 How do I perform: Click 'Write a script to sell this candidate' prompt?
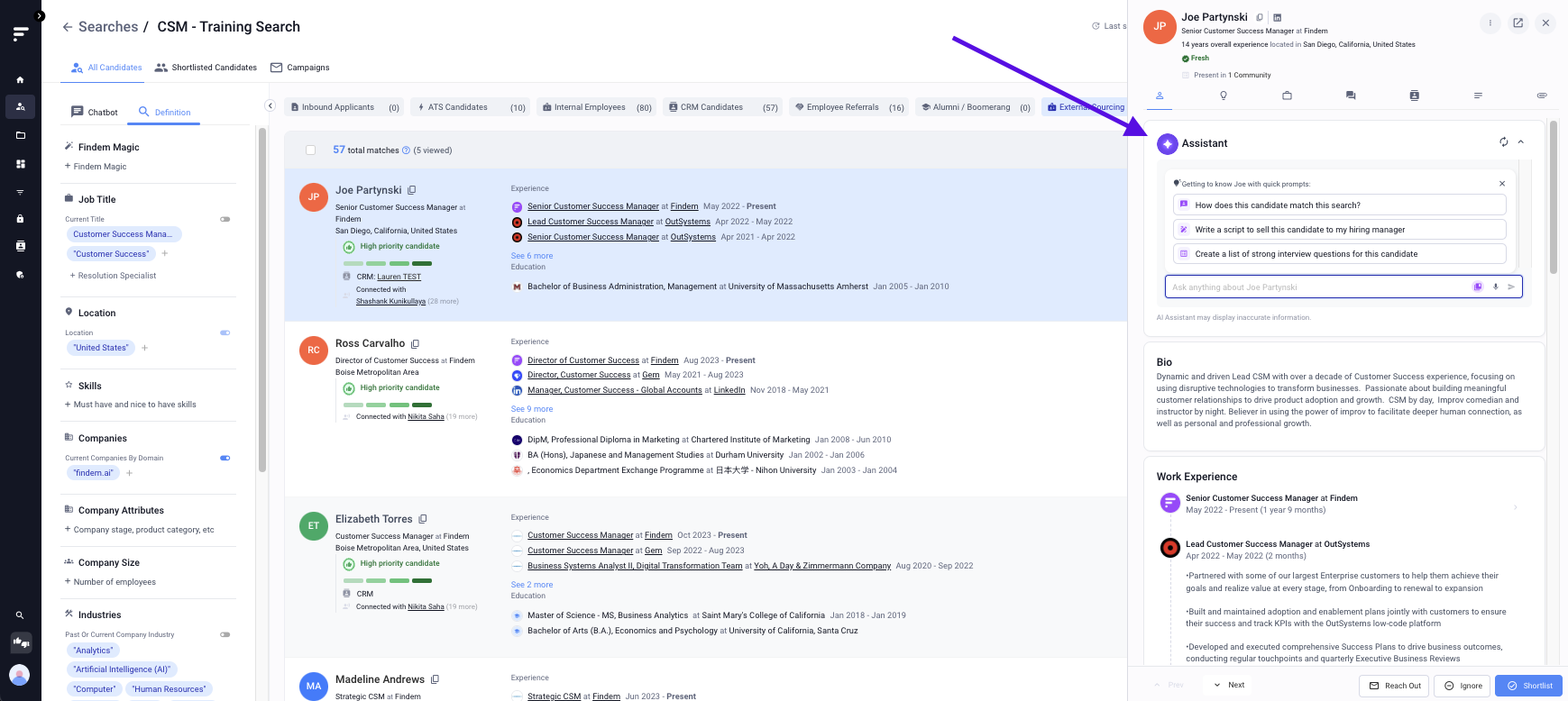coord(1339,230)
